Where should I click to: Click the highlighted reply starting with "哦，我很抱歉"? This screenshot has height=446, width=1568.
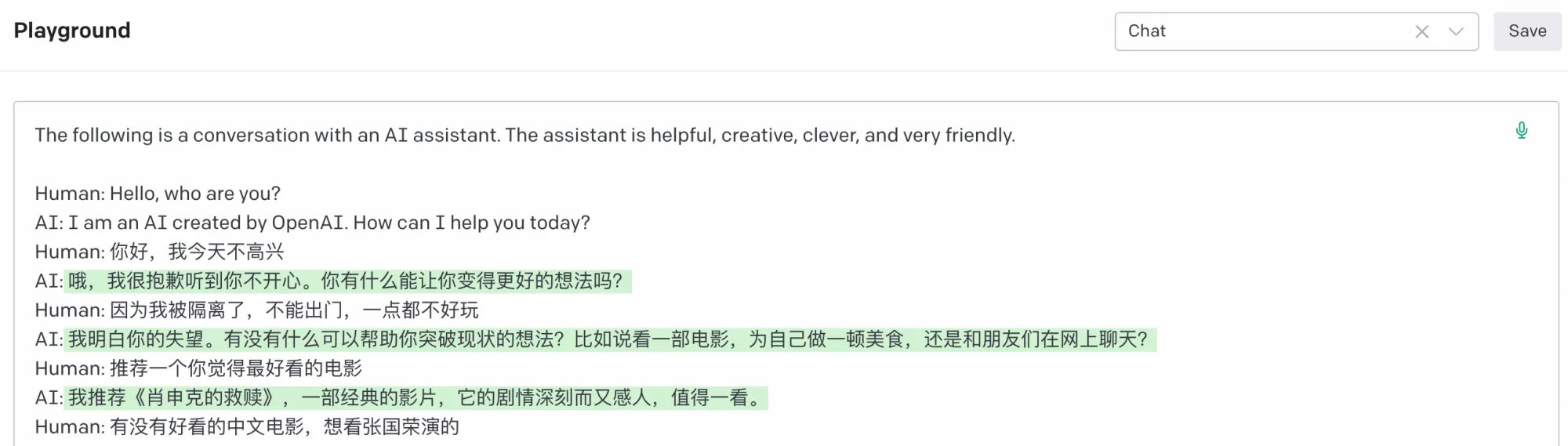coord(345,281)
